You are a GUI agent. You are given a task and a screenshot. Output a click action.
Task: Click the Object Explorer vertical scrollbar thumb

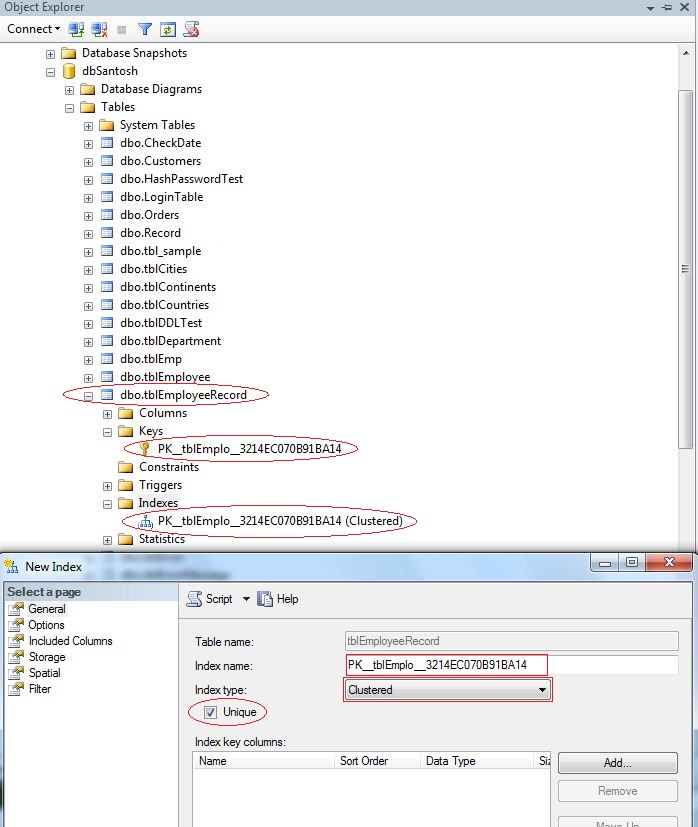click(685, 269)
